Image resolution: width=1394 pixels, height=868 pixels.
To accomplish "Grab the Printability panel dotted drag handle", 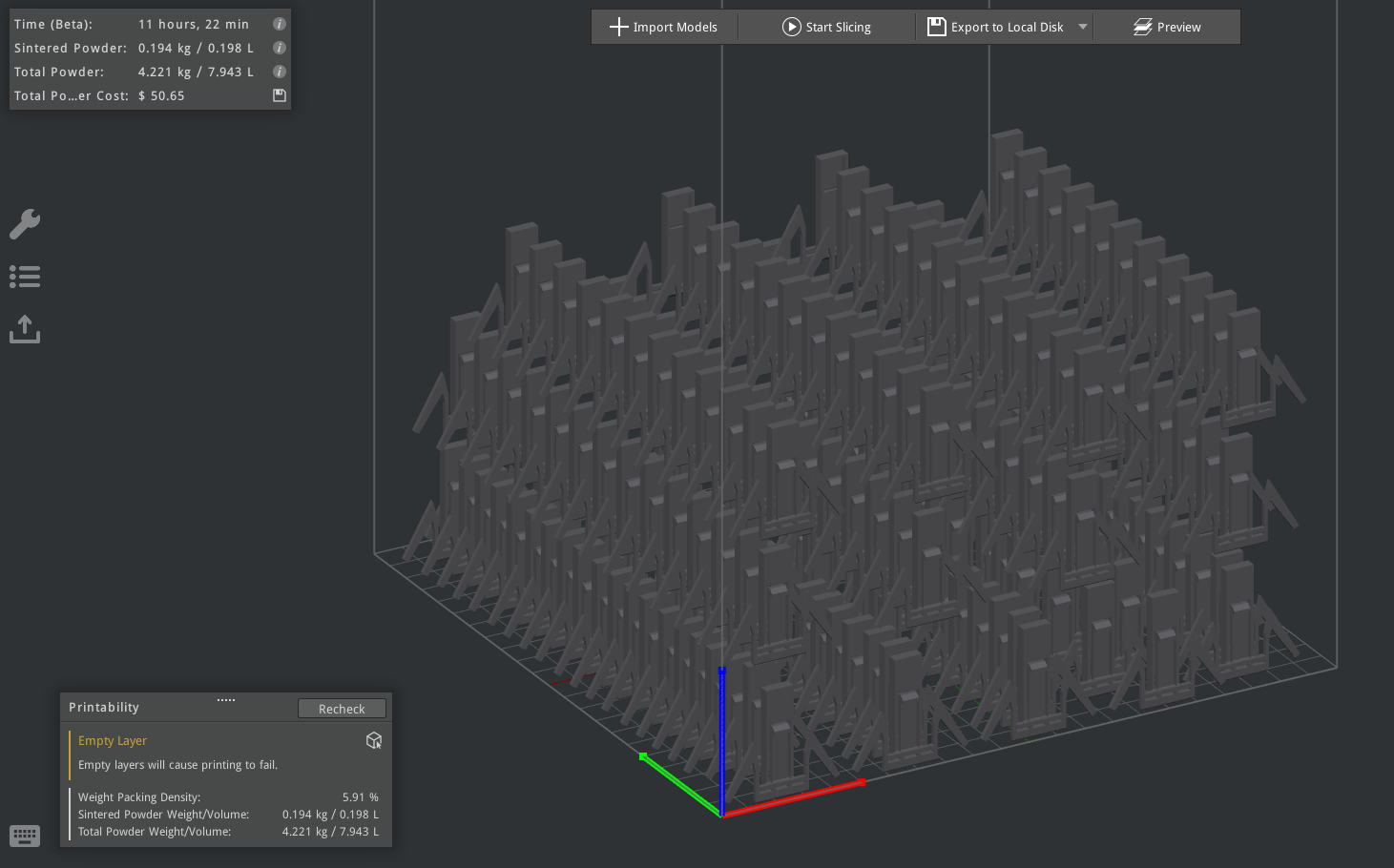I will [x=226, y=700].
